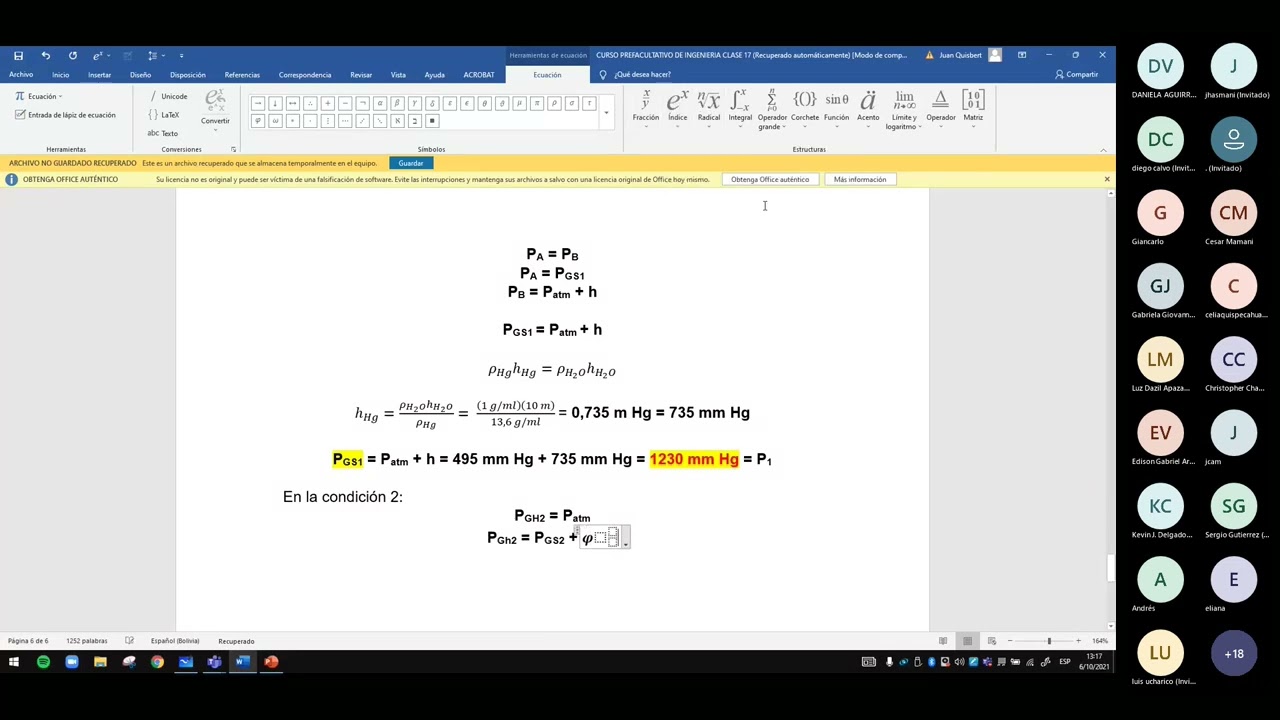Collapse the ribbon with the chevron

pyautogui.click(x=1104, y=149)
